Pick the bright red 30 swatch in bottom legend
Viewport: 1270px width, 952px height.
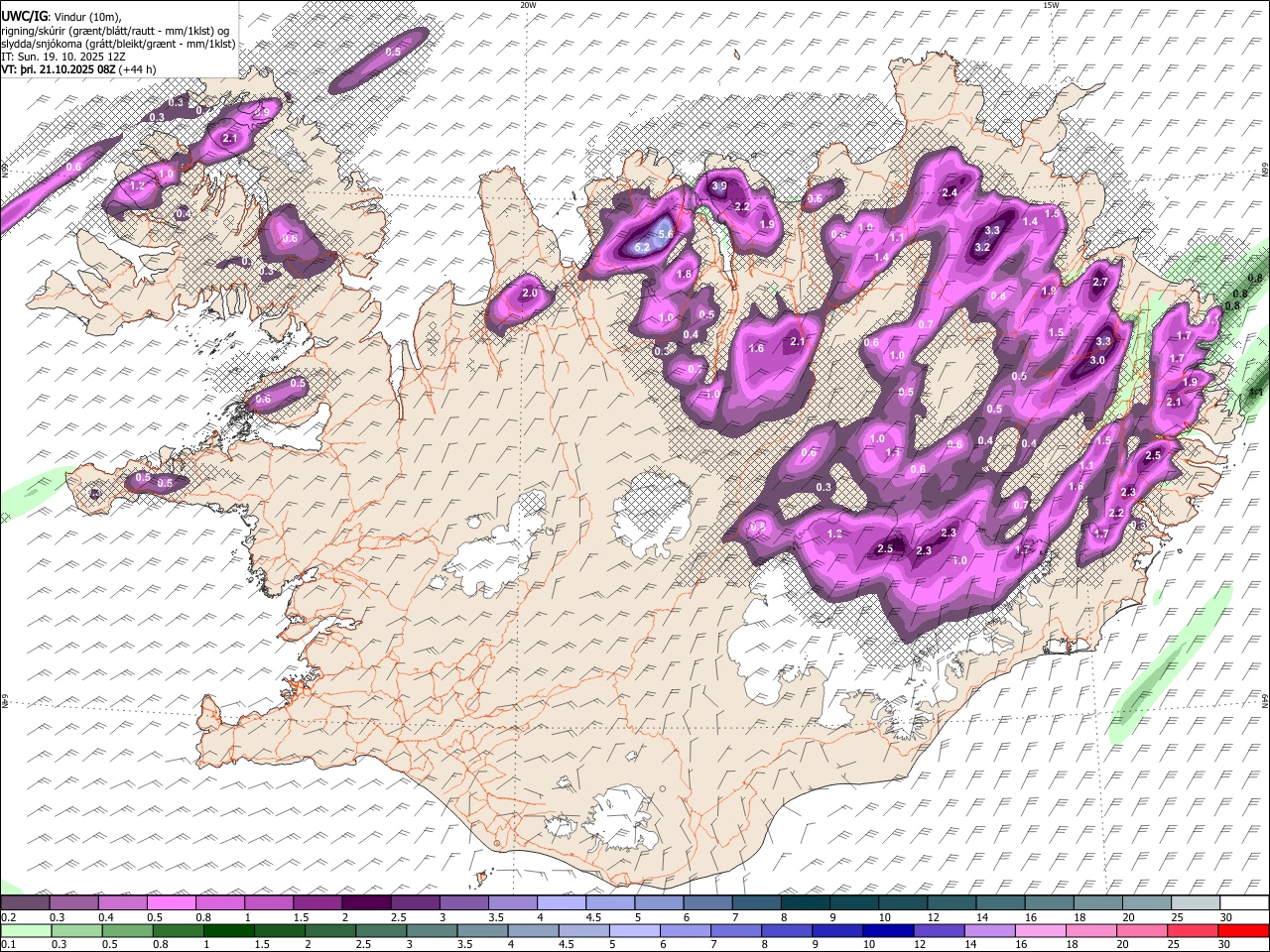click(1244, 930)
